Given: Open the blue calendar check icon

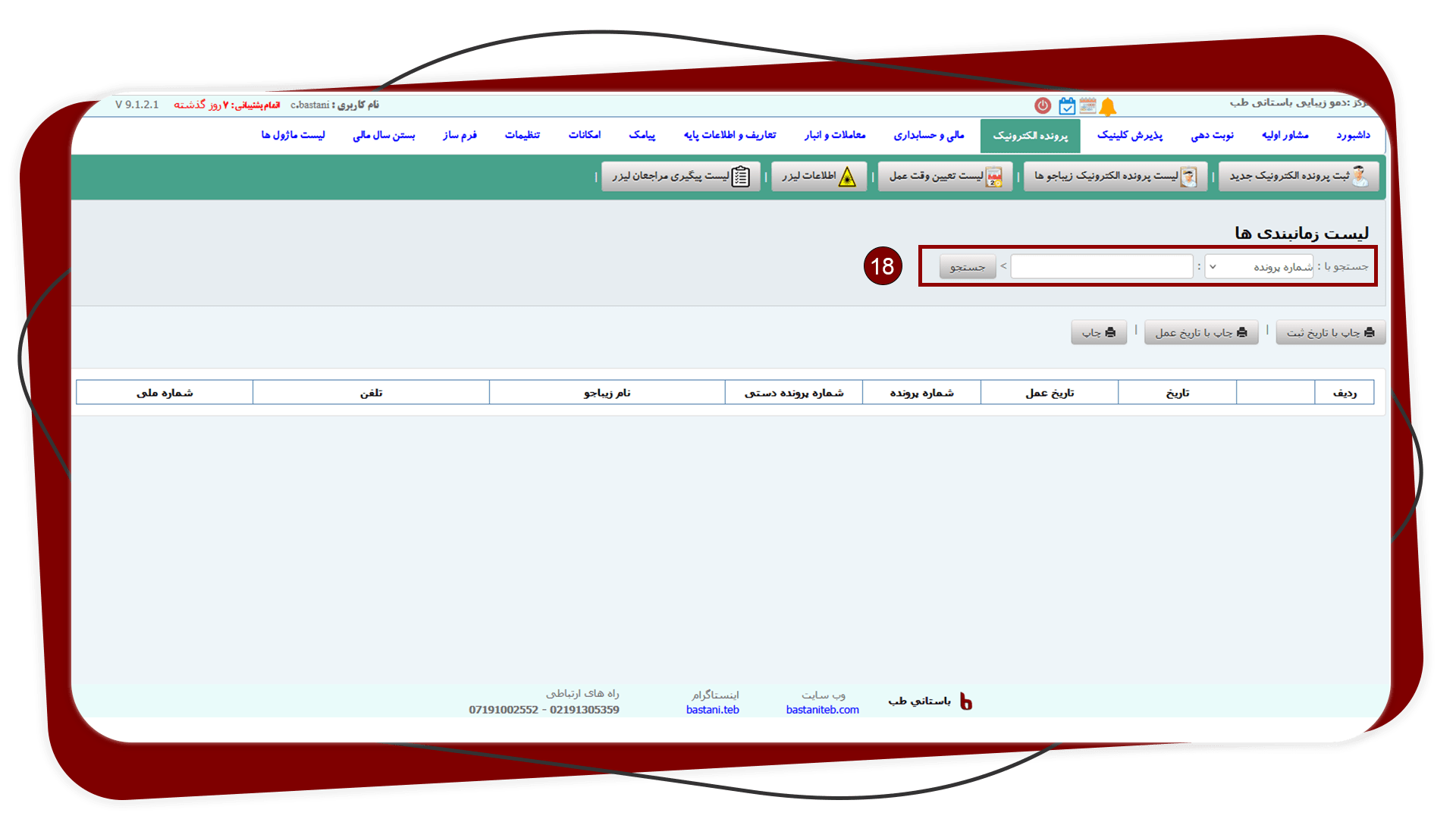Looking at the screenshot, I should tap(1067, 106).
